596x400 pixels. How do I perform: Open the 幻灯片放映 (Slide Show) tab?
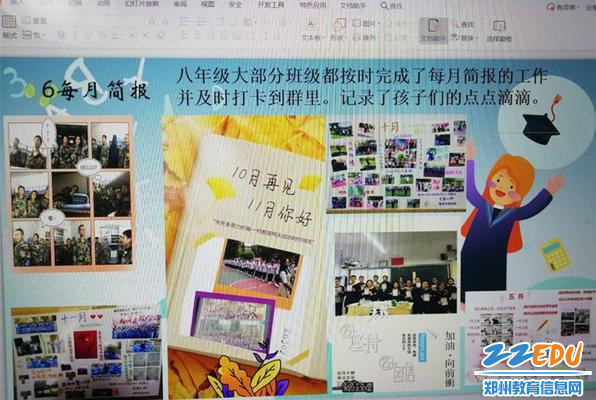tap(142, 4)
